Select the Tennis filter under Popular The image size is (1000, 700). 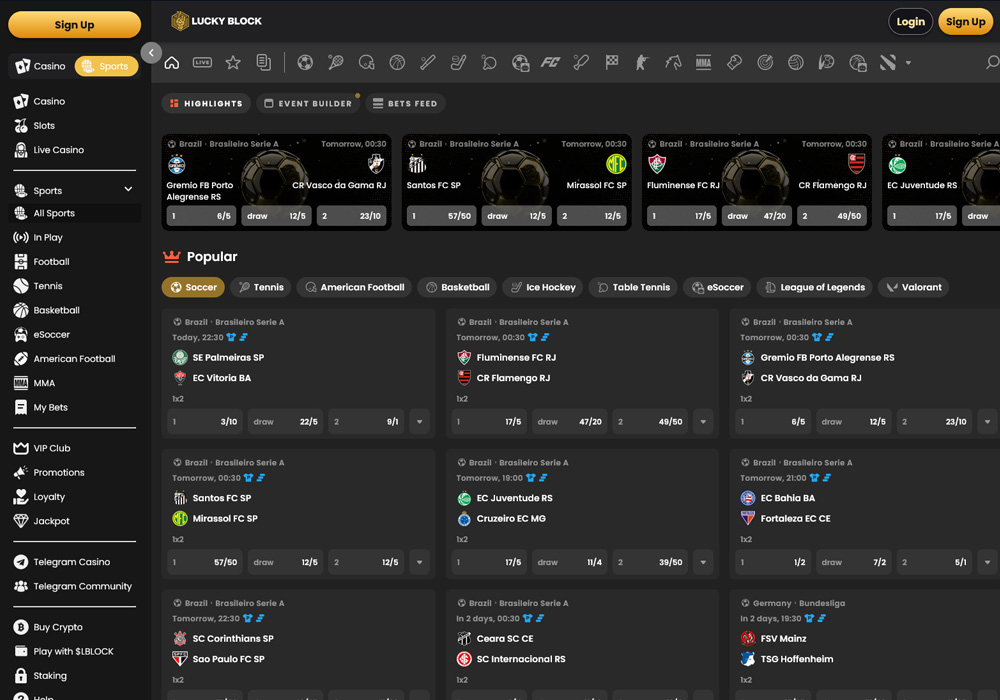pyautogui.click(x=261, y=287)
